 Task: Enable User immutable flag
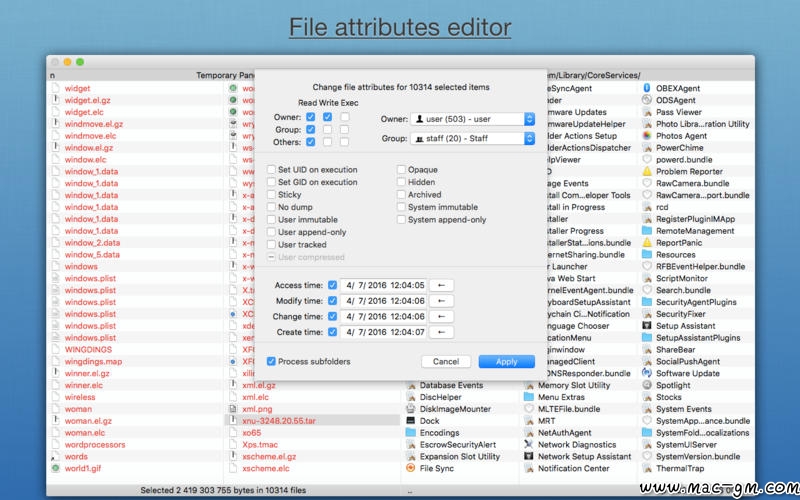coord(271,219)
